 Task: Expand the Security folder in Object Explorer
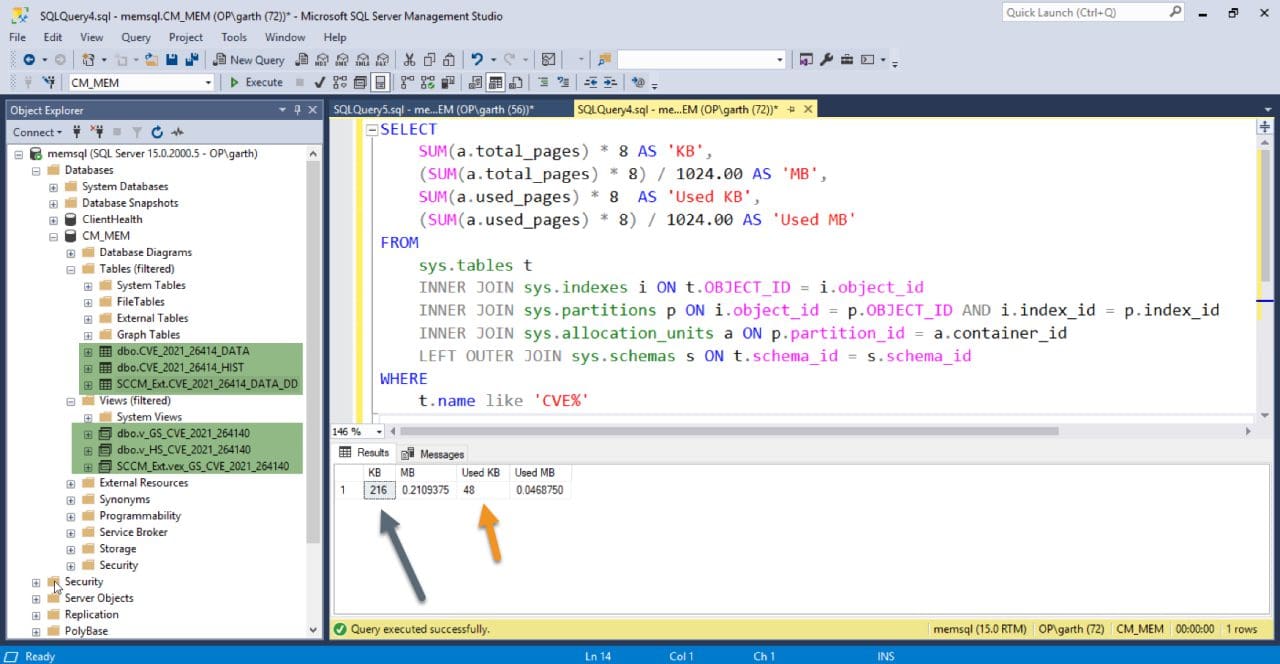tap(35, 581)
